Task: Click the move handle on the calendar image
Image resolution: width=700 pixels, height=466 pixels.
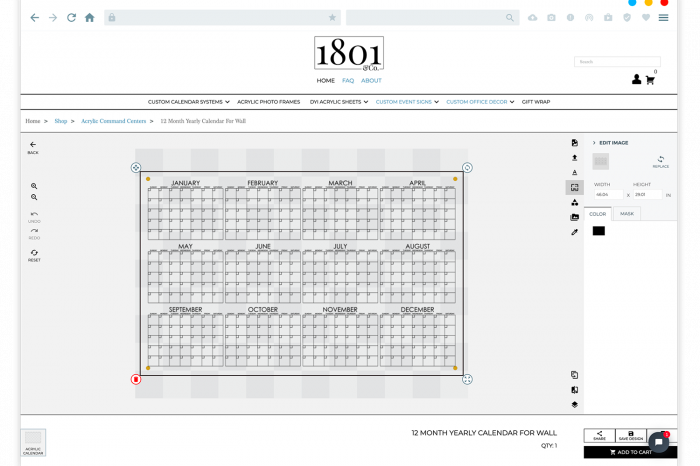Action: [x=136, y=168]
